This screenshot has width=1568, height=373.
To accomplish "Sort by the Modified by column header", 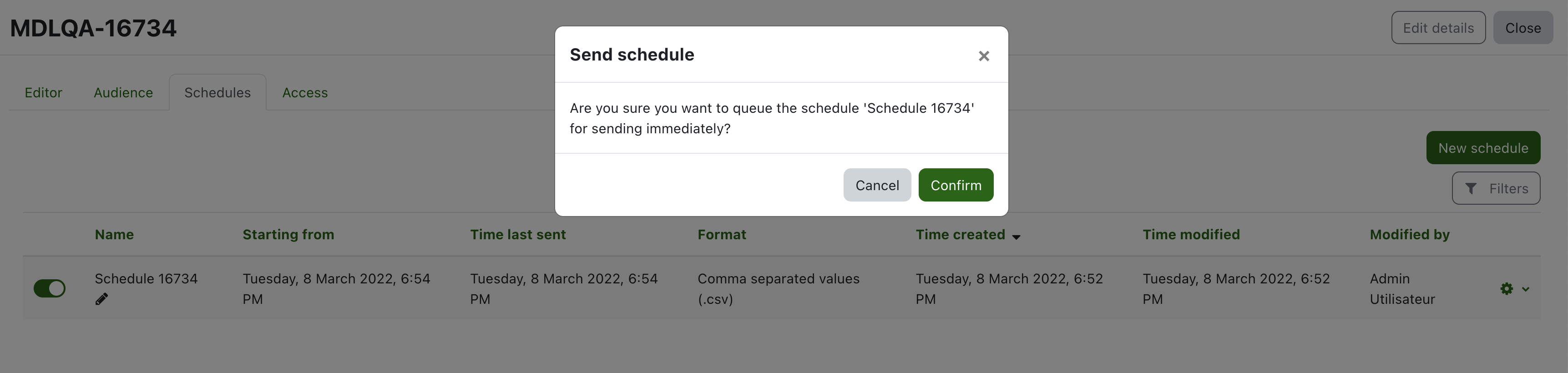I will pyautogui.click(x=1410, y=234).
